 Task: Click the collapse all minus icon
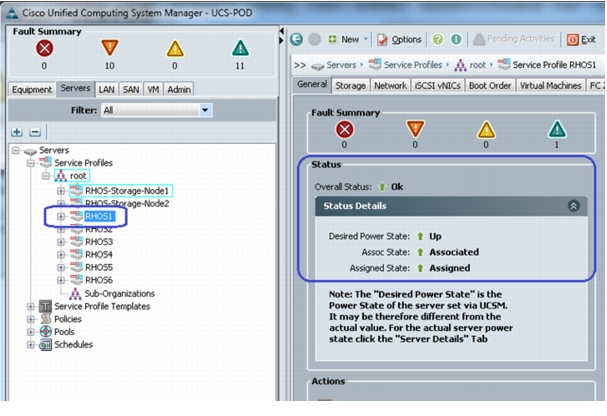tap(35, 132)
